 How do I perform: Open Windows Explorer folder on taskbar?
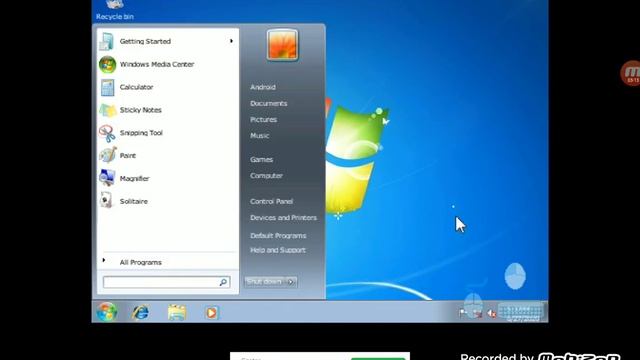point(177,313)
